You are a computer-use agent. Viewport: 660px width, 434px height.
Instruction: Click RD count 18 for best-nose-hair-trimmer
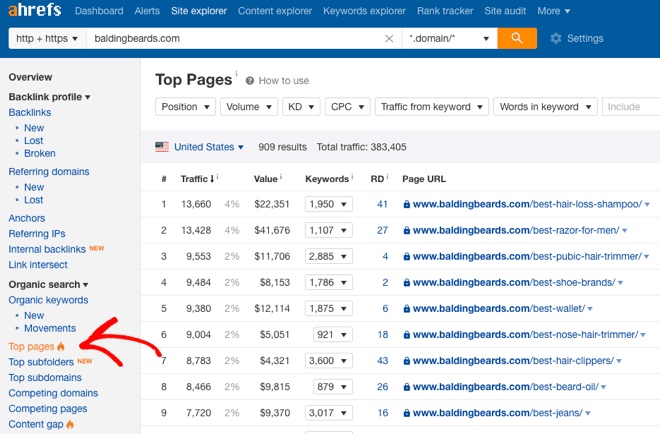pos(383,335)
